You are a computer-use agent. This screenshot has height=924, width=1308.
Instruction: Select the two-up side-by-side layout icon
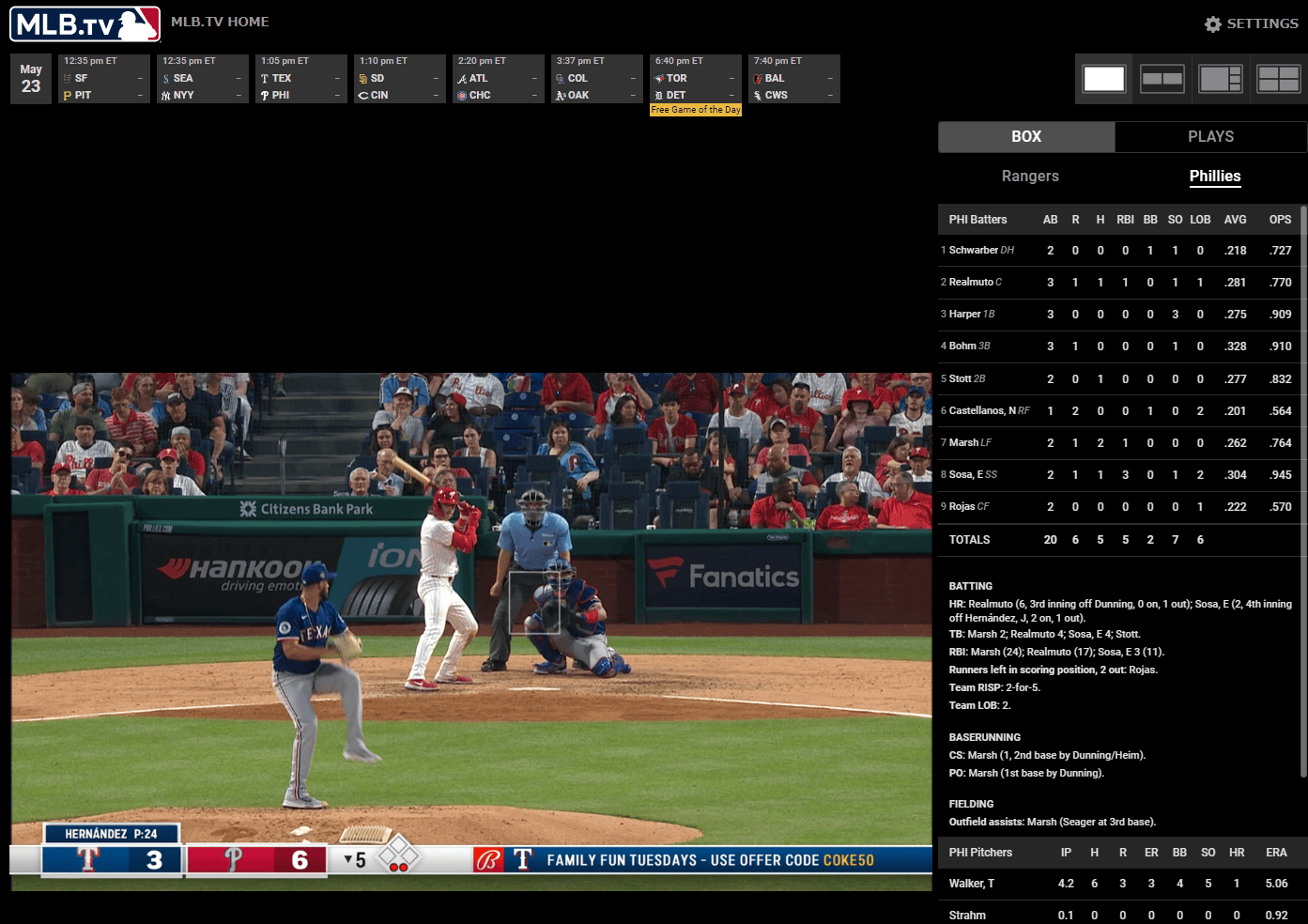click(x=1162, y=79)
